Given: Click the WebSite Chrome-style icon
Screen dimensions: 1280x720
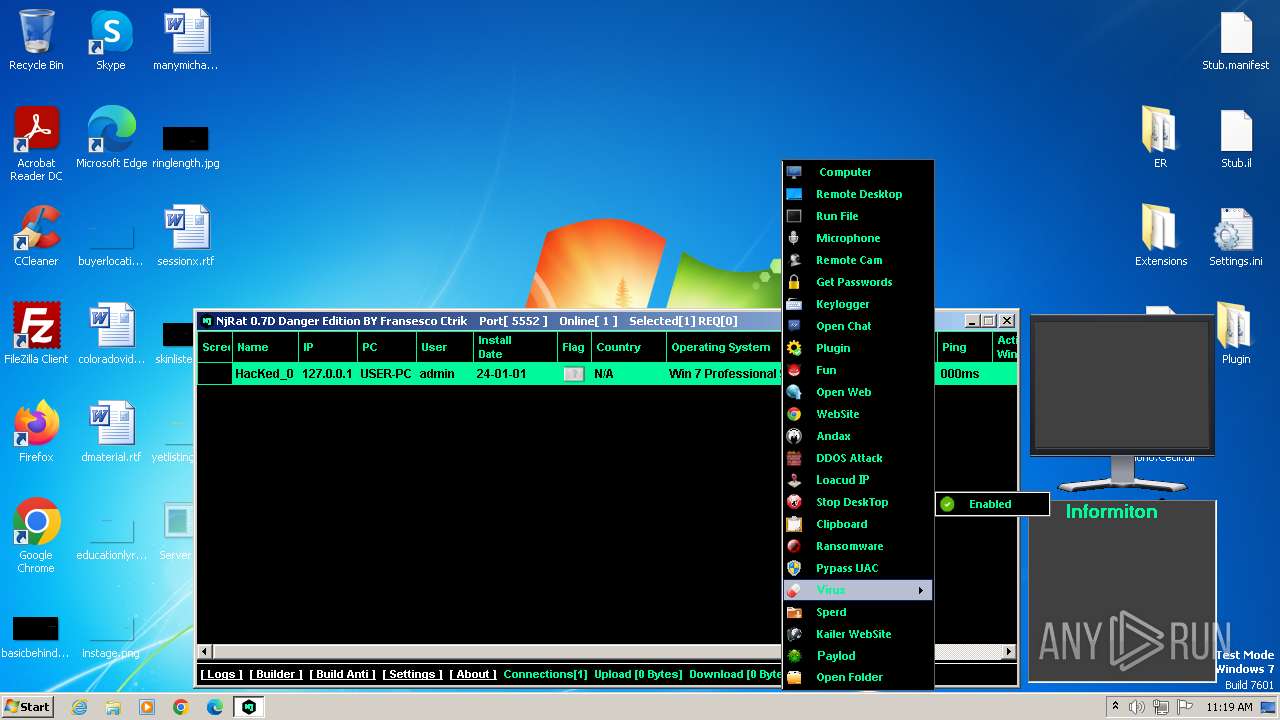Looking at the screenshot, I should click(794, 414).
